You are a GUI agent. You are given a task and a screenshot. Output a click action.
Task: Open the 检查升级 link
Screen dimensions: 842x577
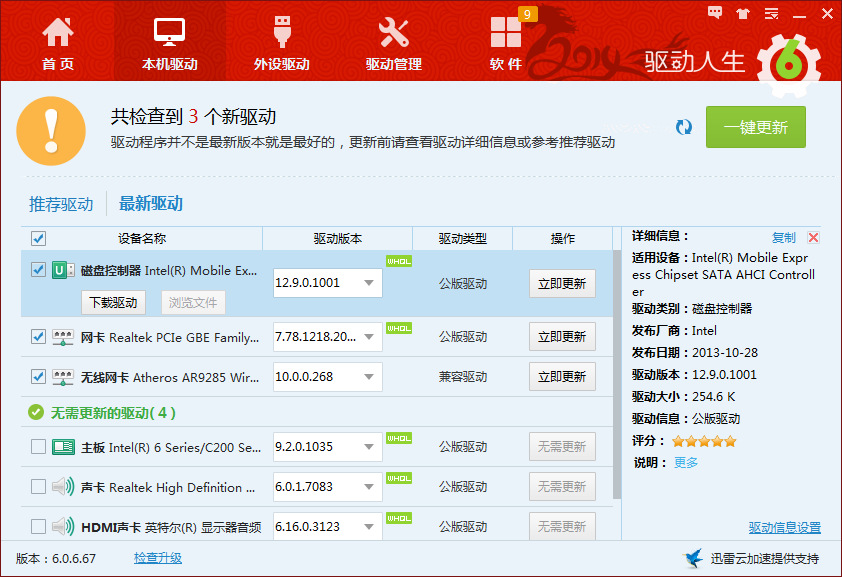[158, 558]
